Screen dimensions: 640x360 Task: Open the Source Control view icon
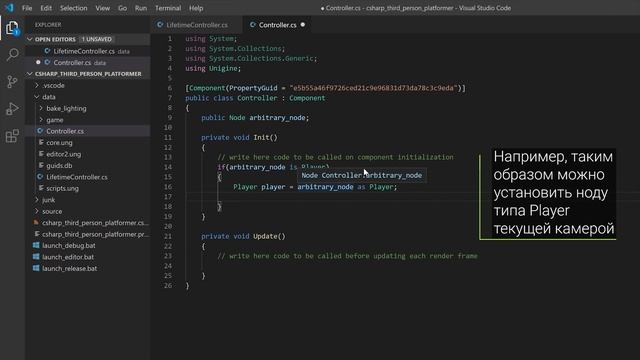coord(12,82)
